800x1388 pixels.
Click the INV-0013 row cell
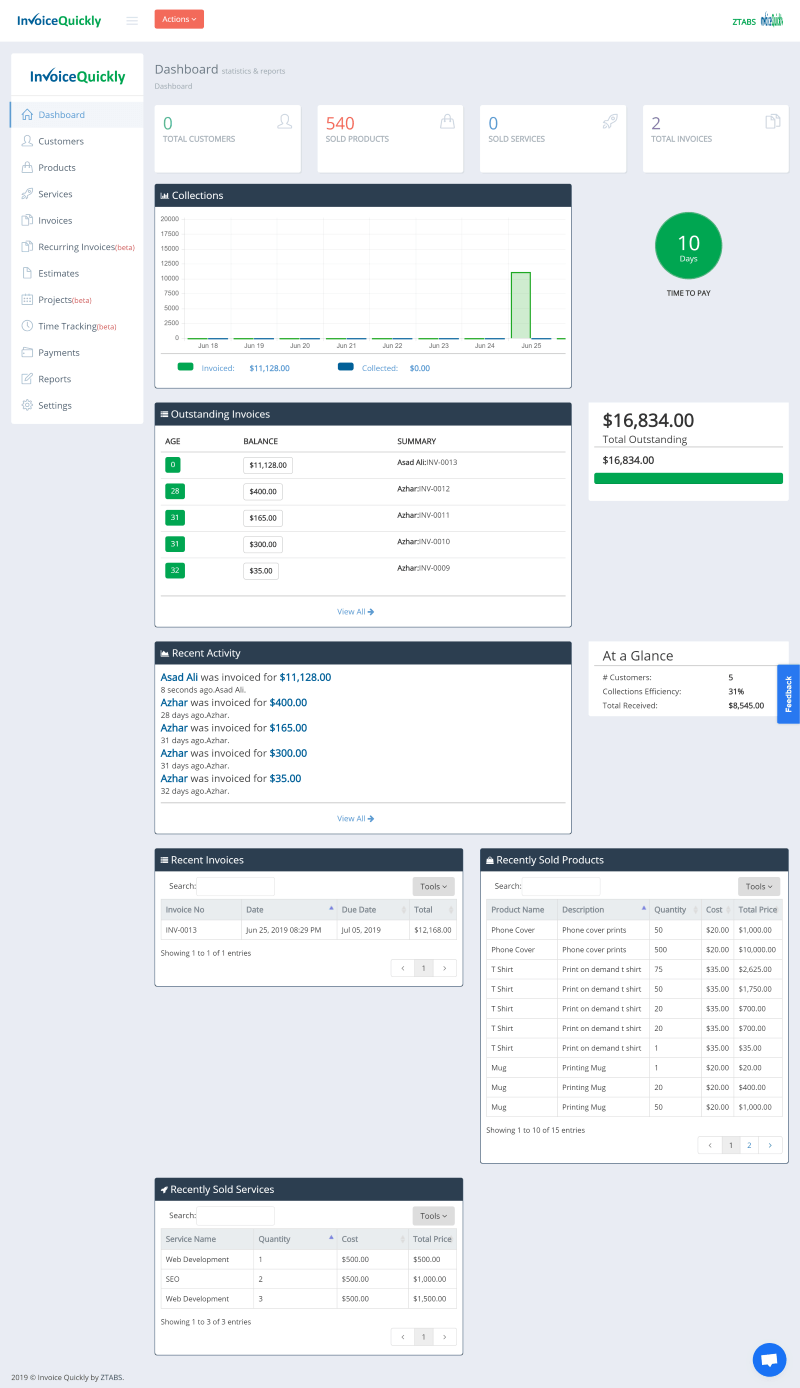[x=201, y=930]
